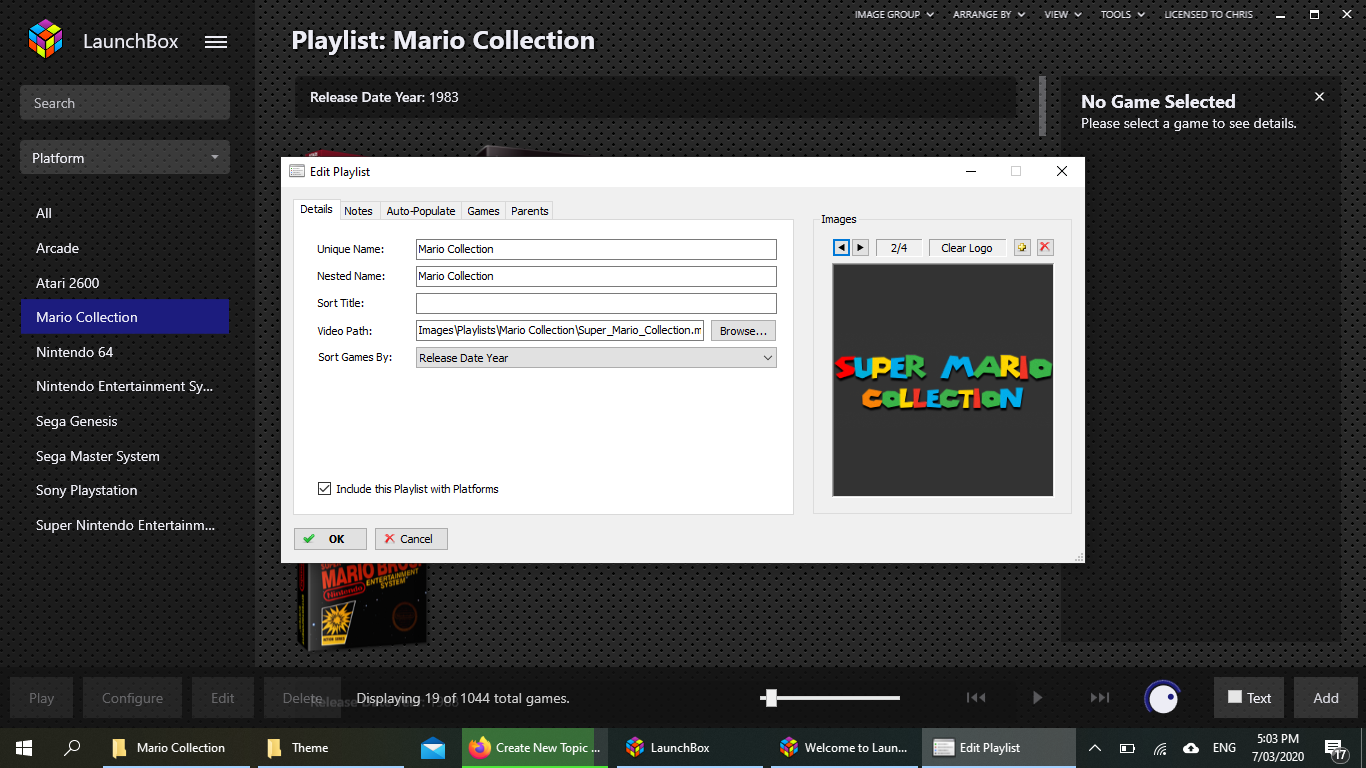Click the Unique Name input field
The image size is (1366, 768).
coord(596,249)
